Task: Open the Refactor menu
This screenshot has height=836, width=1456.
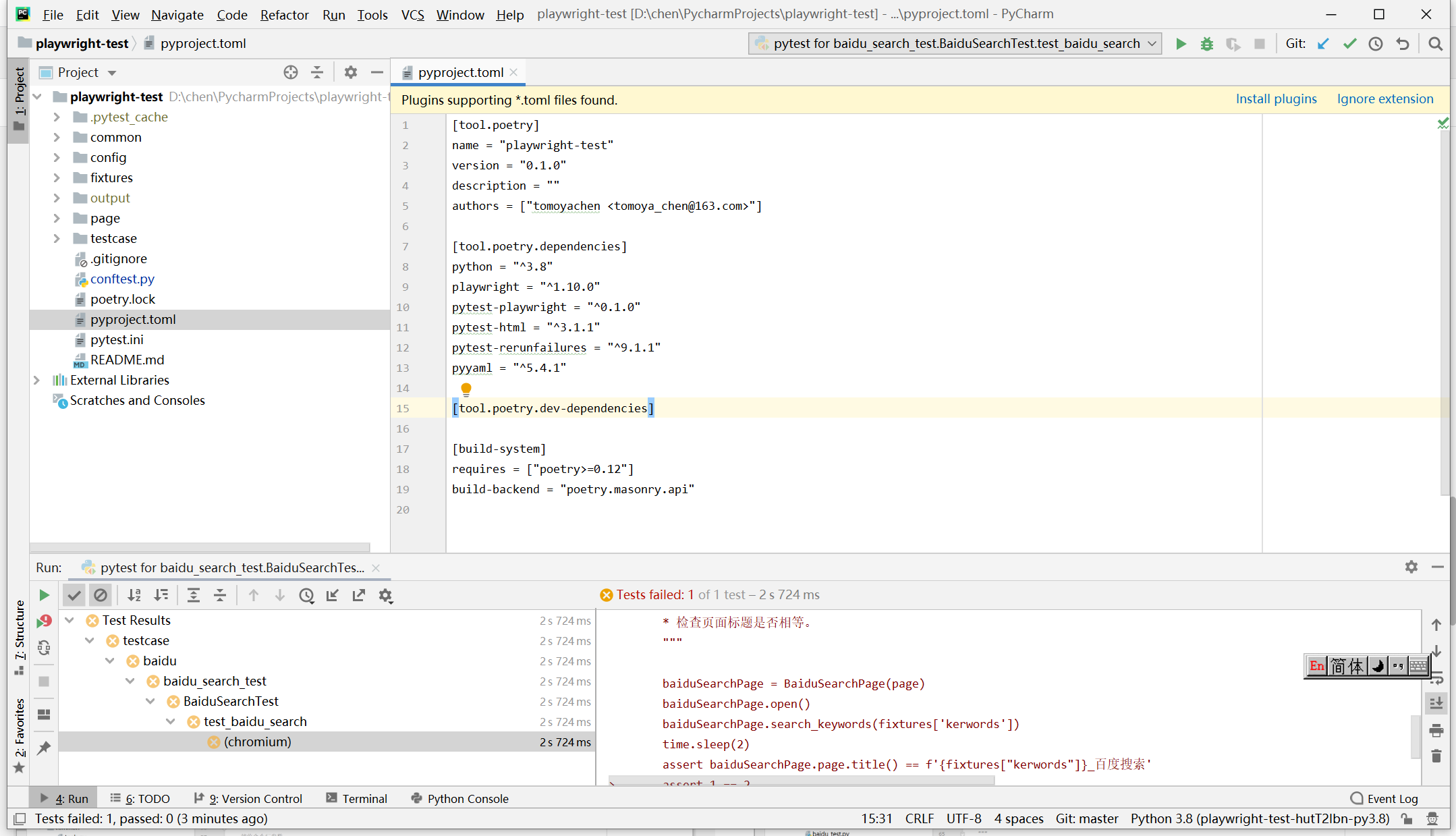Action: [284, 14]
